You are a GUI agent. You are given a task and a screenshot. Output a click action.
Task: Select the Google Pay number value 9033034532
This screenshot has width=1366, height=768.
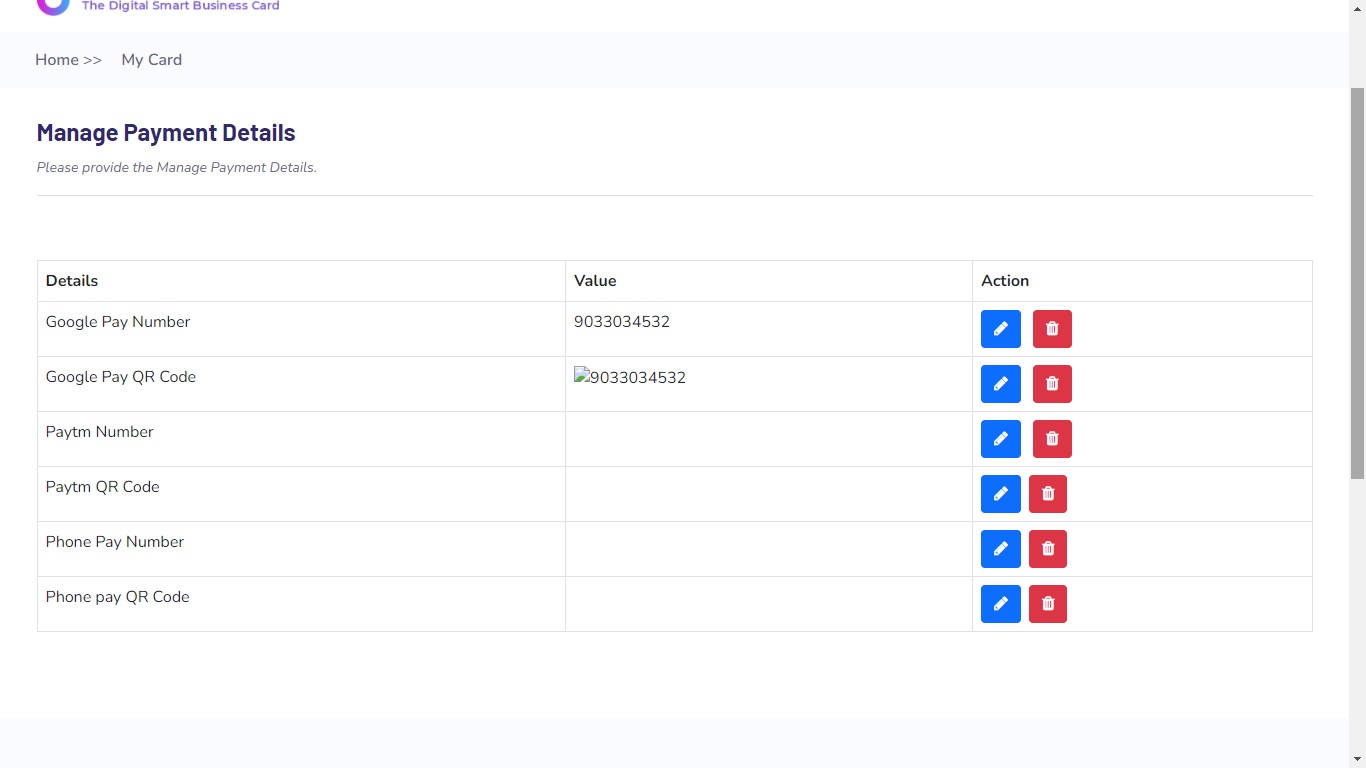point(622,322)
